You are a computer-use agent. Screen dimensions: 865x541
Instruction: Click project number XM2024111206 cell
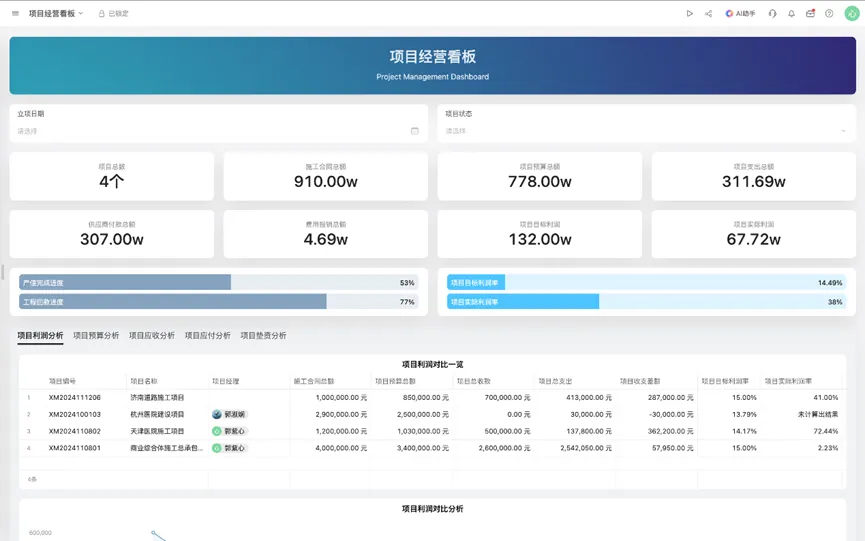point(75,398)
